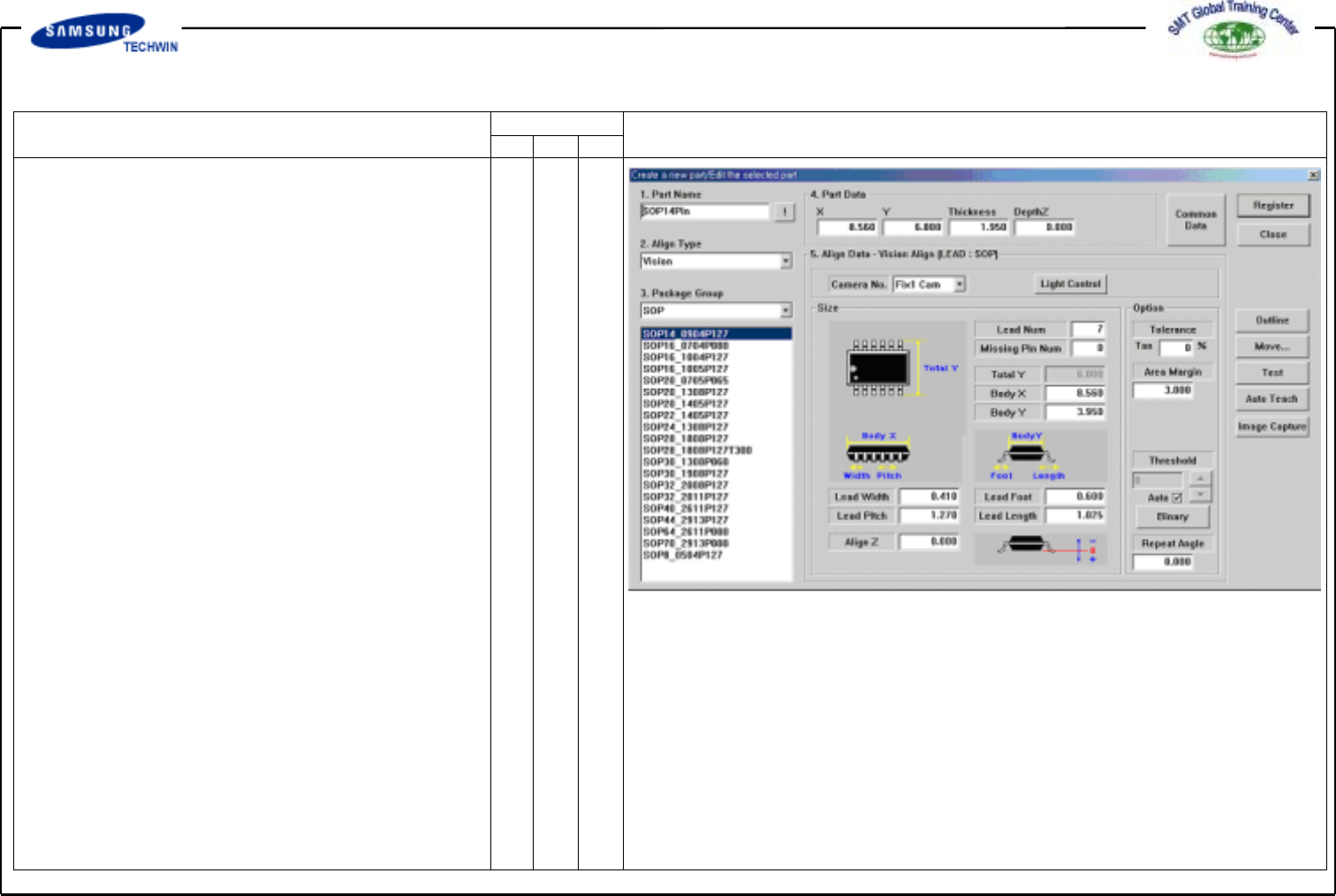
Task: Open the Align Type dropdown showing Vision
Action: (786, 262)
